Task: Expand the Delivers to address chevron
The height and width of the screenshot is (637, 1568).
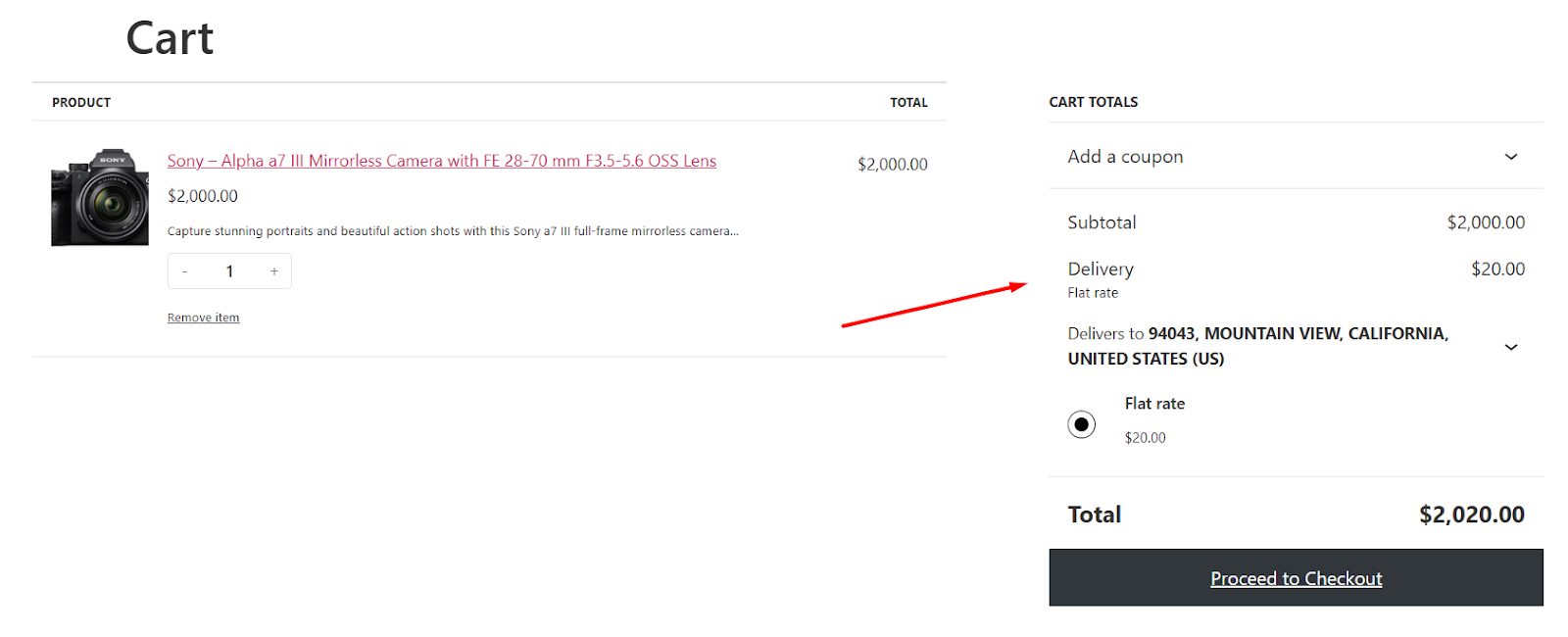Action: (1511, 347)
